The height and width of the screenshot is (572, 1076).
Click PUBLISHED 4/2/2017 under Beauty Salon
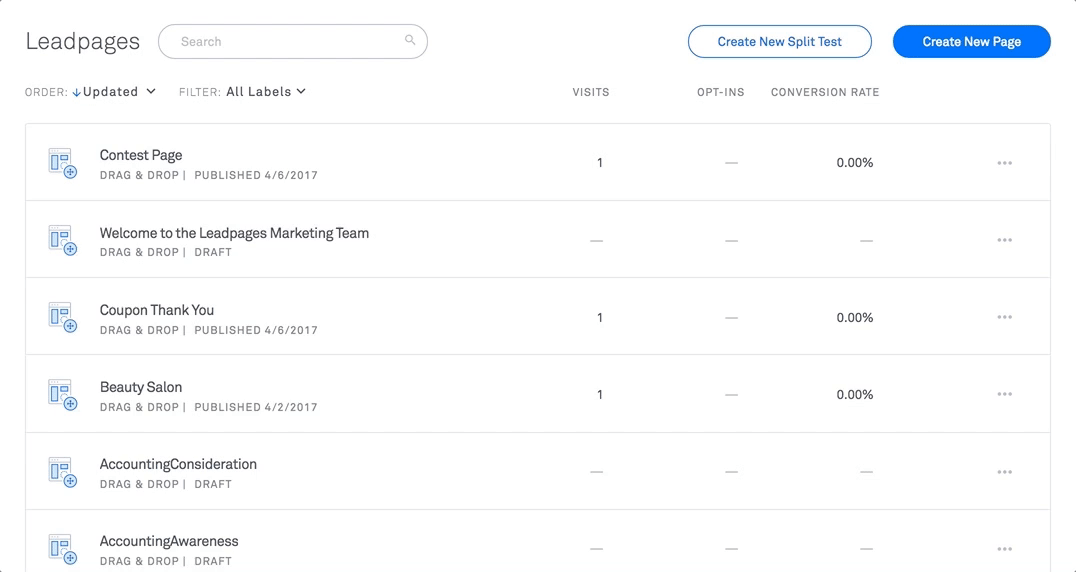point(256,407)
